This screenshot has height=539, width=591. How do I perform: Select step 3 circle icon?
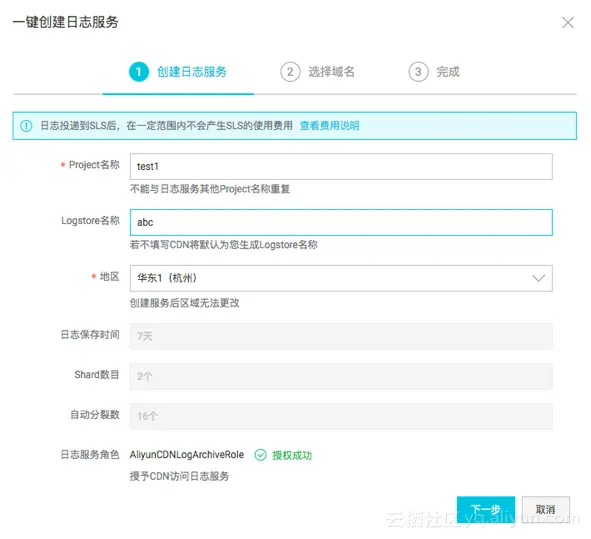pos(418,72)
